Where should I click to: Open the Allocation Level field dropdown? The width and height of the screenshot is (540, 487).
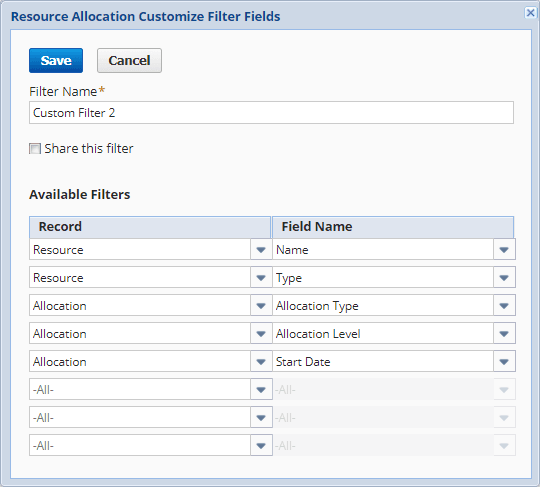[x=504, y=333]
